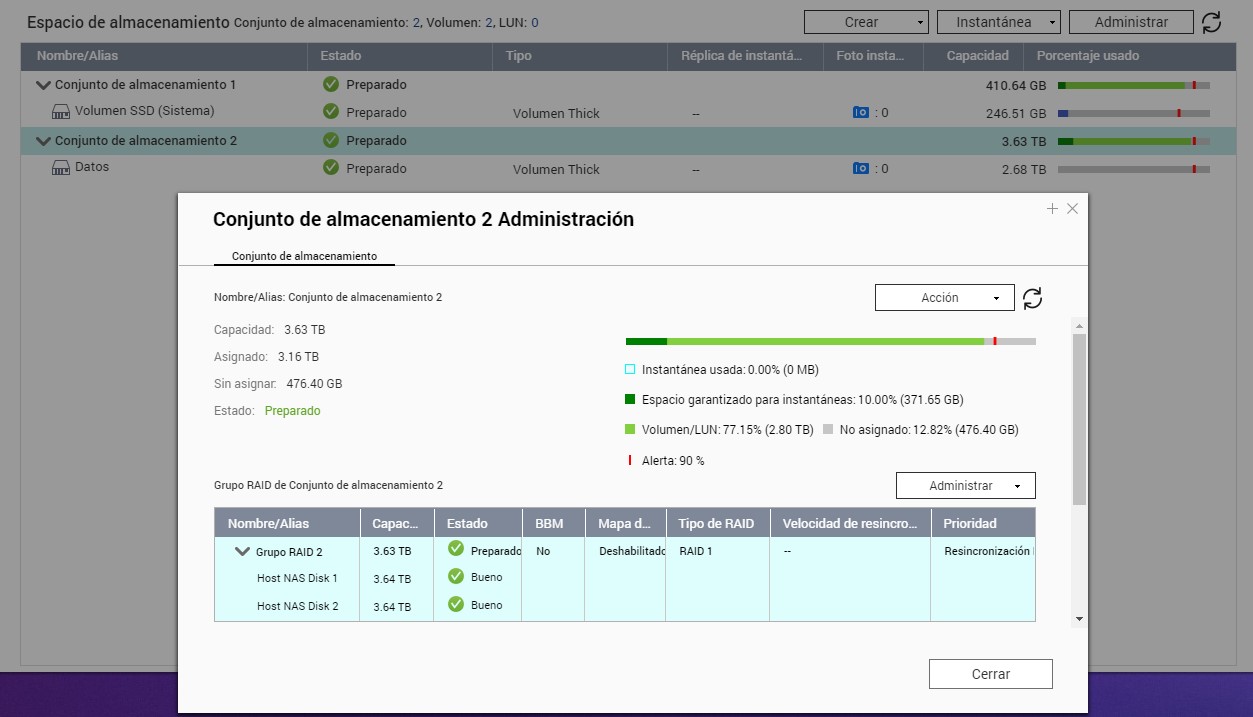Viewport: 1253px width, 717px height.
Task: Collapse the Grupo RAID 2 row
Action: [242, 551]
